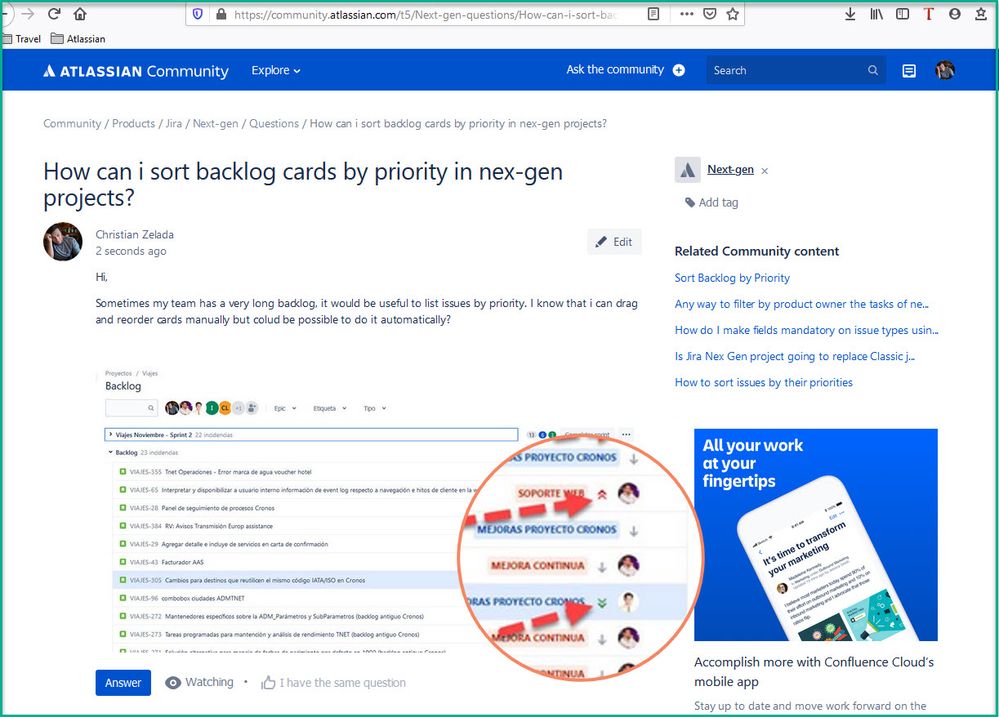Click the browser reload icon
Image resolution: width=999 pixels, height=717 pixels.
54,13
